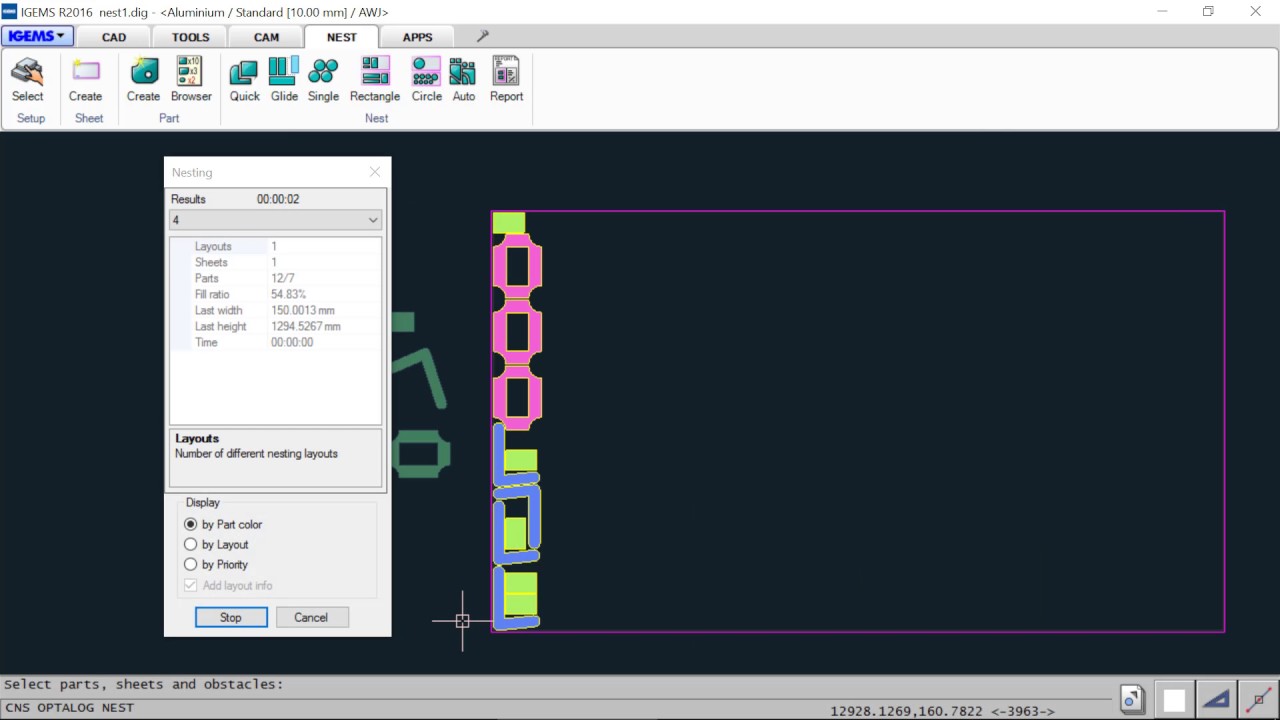Viewport: 1280px width, 720px height.
Task: Select the Last width row
Action: pos(276,310)
